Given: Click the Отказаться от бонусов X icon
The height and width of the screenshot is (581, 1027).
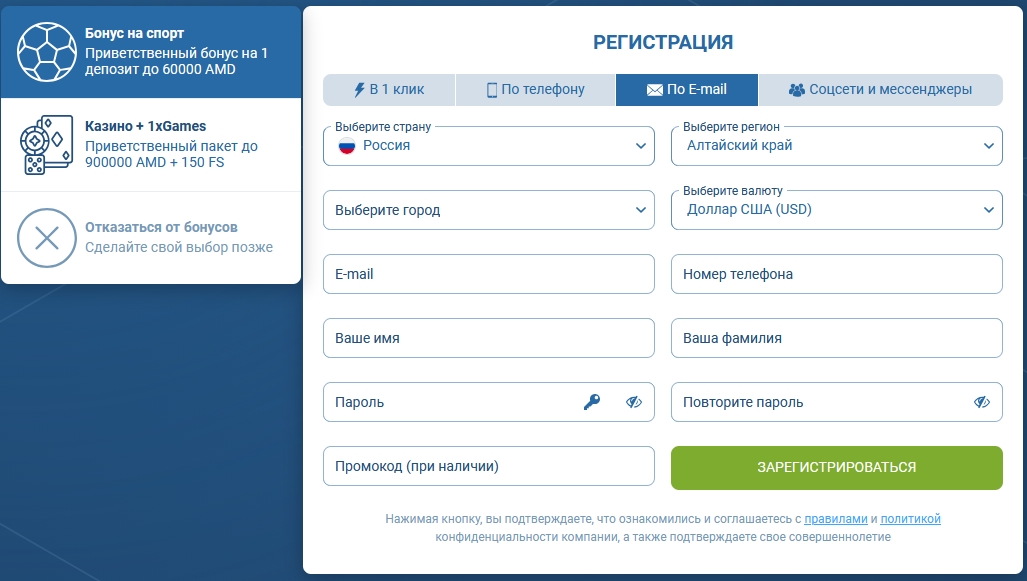Looking at the screenshot, I should point(46,238).
